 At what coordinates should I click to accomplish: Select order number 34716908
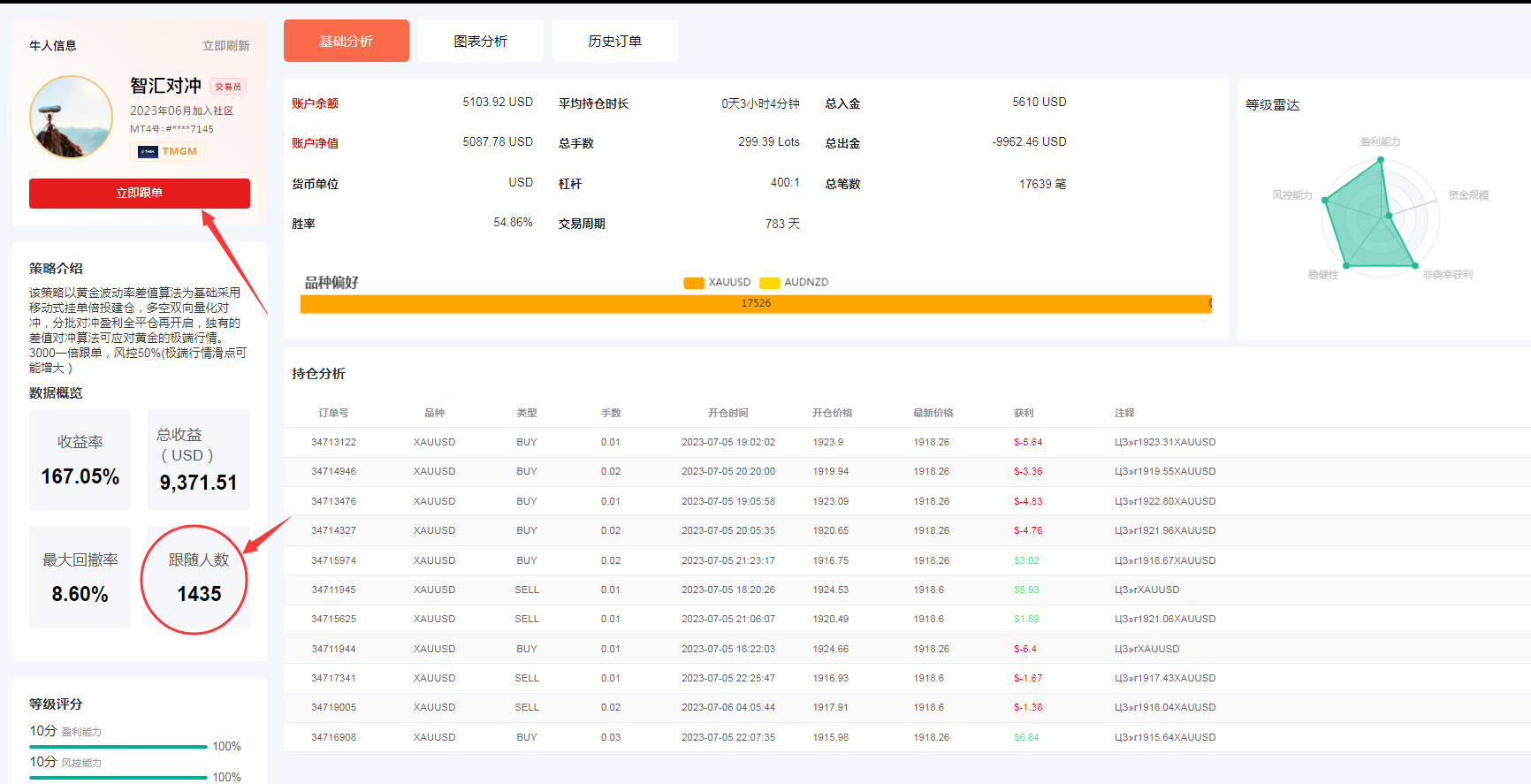333,737
